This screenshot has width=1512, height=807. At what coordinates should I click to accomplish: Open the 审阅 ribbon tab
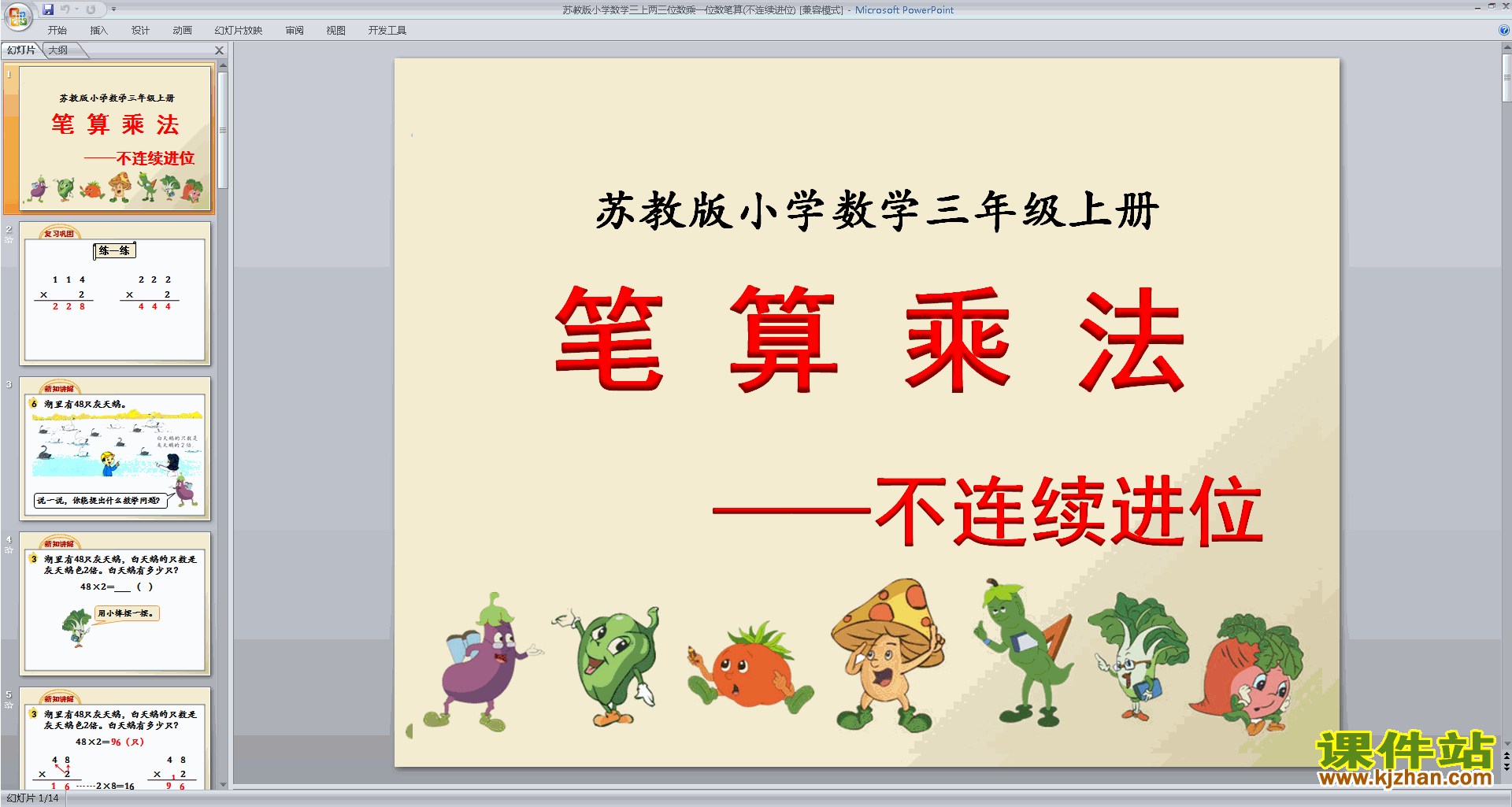(295, 31)
